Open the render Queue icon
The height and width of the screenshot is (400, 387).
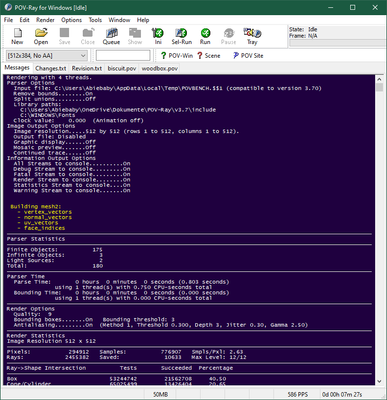111,36
